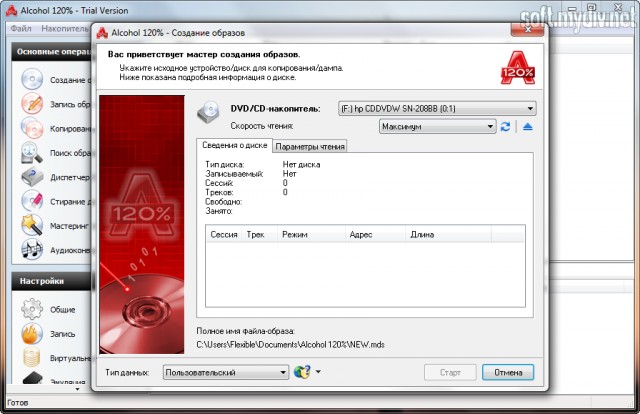
Task: Close the image creation wizard dialog
Action: pos(527,29)
